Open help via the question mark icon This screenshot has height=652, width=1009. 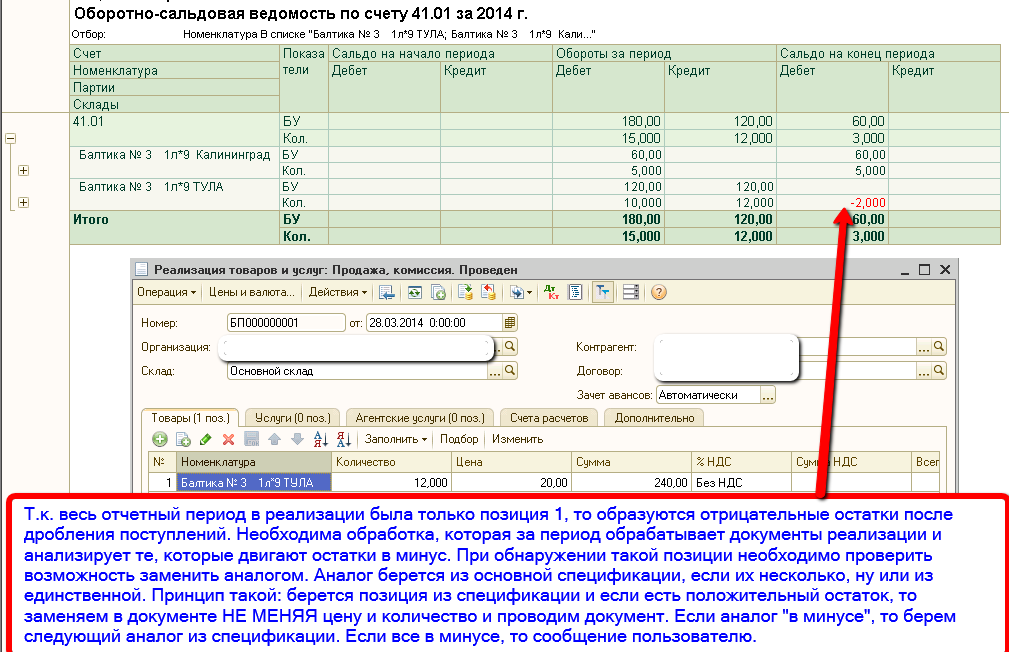[x=659, y=293]
